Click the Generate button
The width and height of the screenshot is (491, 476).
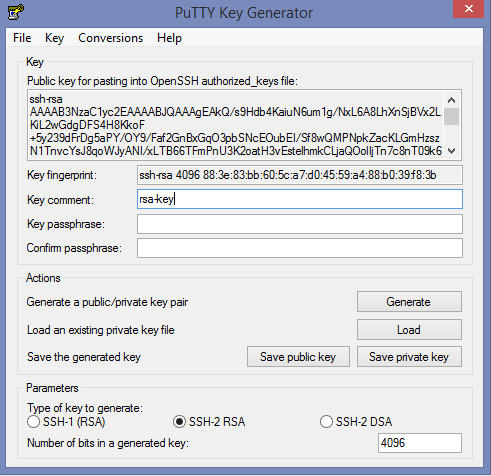pyautogui.click(x=409, y=302)
